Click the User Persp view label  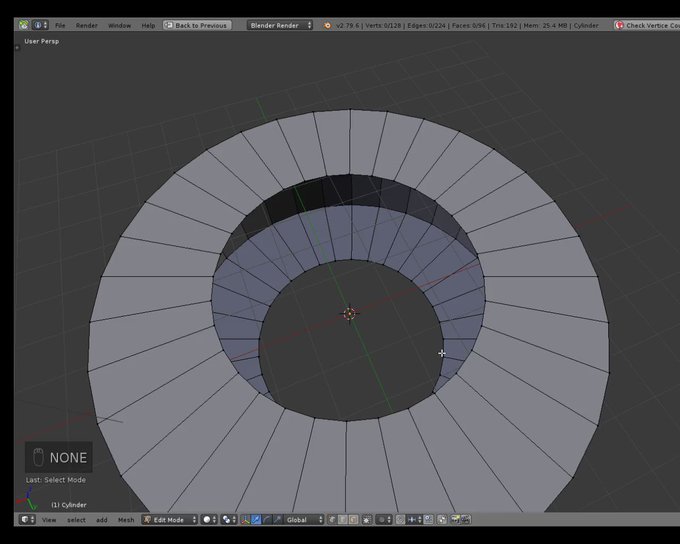[42, 41]
